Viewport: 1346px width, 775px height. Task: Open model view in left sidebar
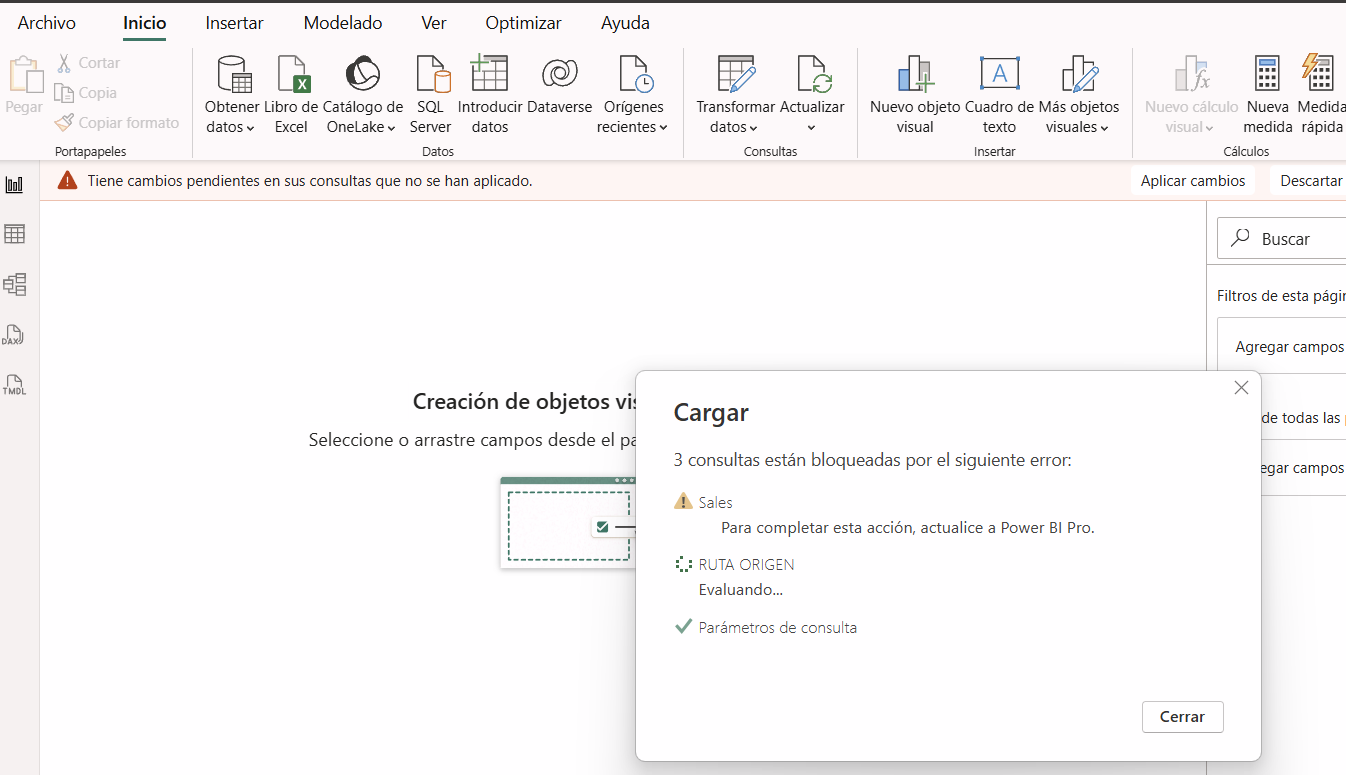pyautogui.click(x=15, y=285)
